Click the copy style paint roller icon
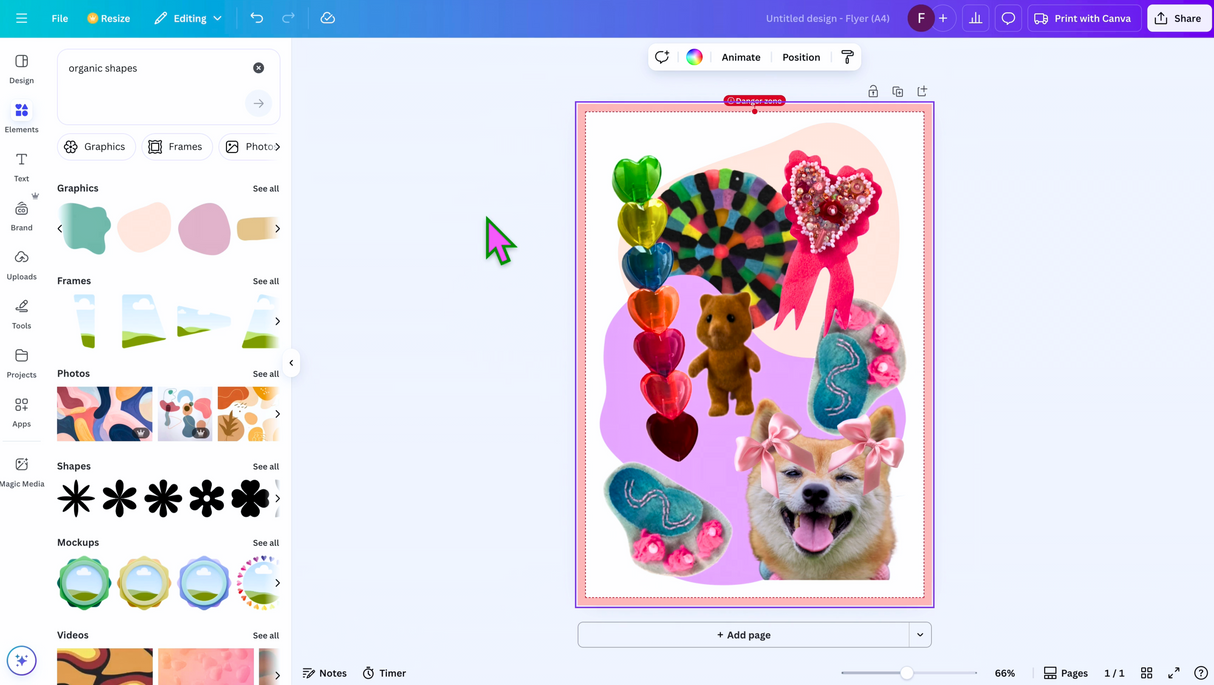 847,57
